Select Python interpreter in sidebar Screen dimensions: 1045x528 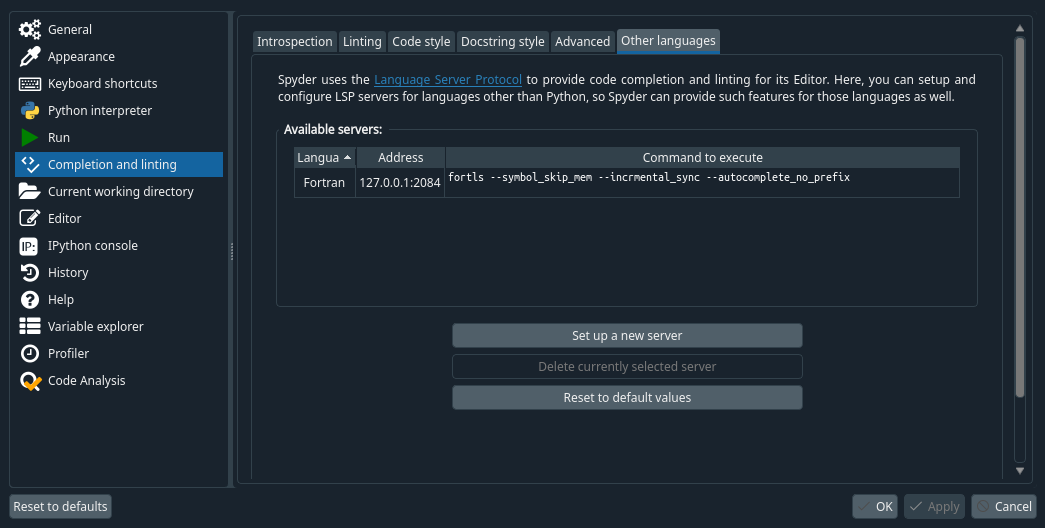119,111
